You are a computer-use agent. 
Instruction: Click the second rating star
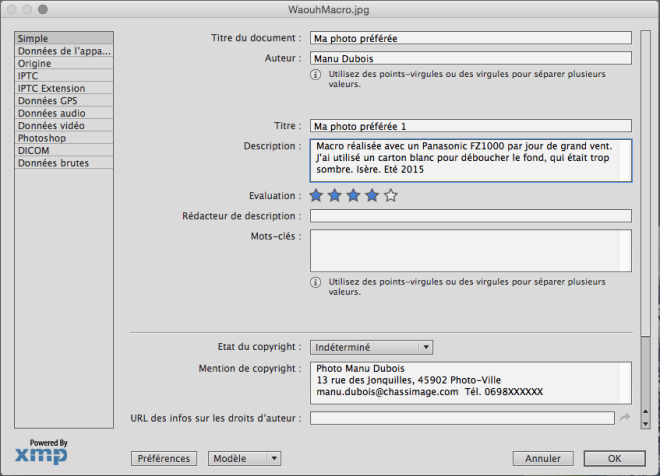(335, 196)
